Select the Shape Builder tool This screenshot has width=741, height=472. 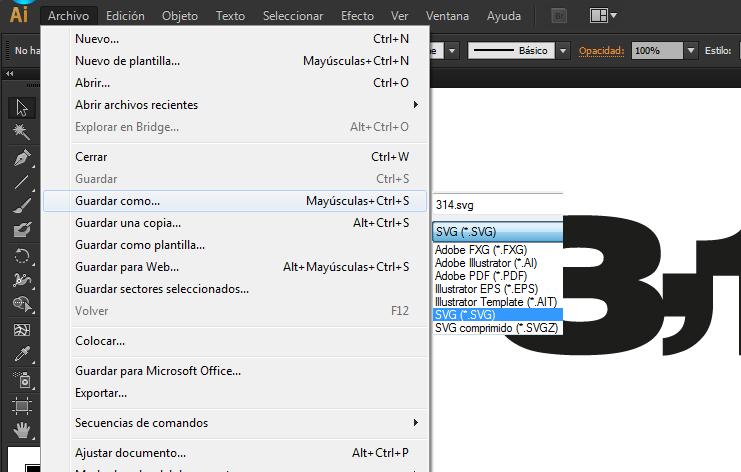(x=21, y=304)
